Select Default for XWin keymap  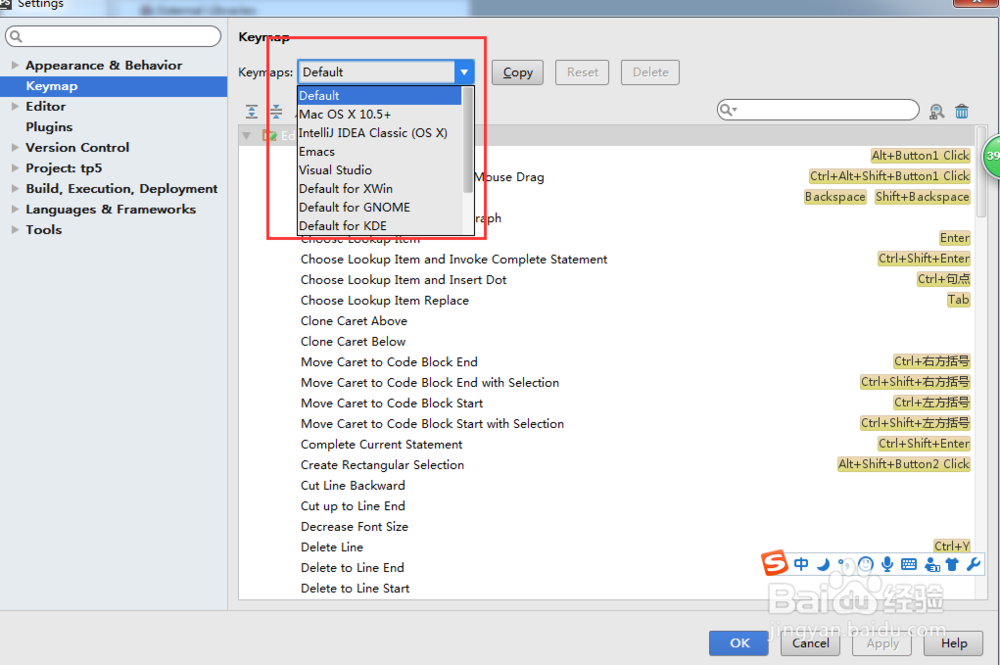click(x=379, y=189)
